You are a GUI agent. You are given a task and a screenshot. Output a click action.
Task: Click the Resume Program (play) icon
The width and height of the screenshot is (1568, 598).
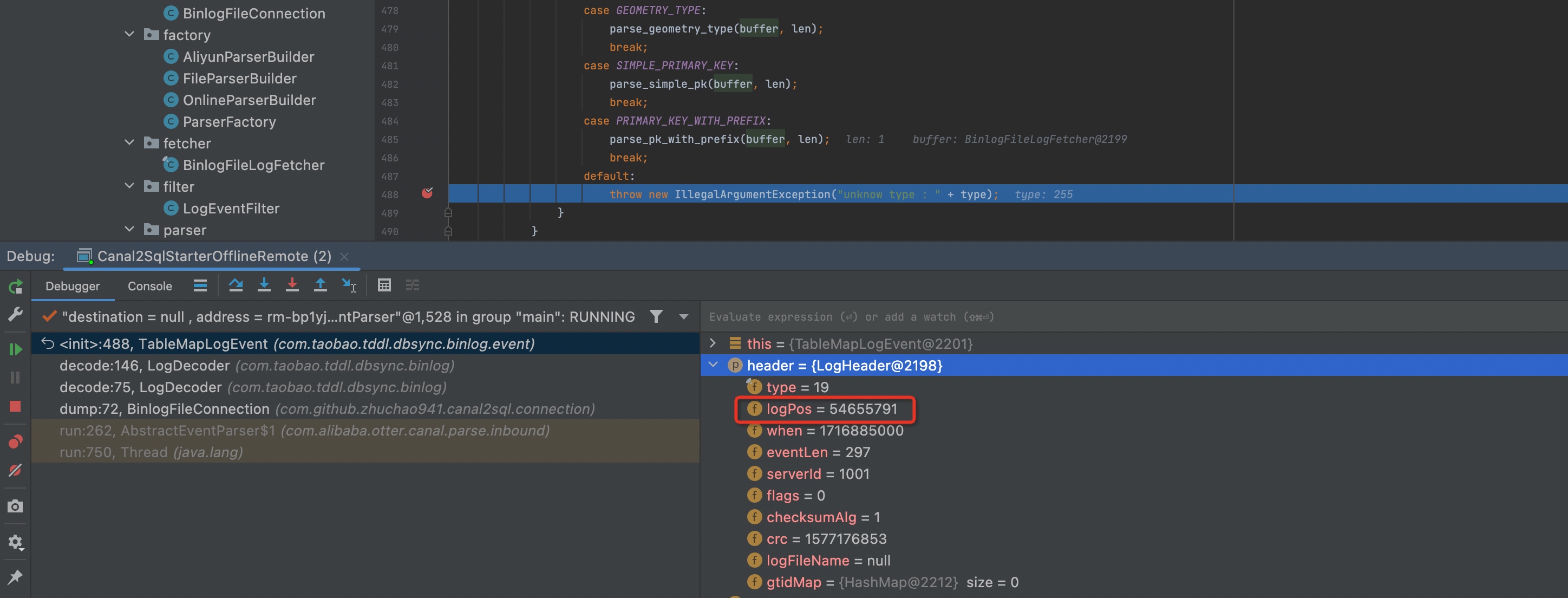point(16,349)
